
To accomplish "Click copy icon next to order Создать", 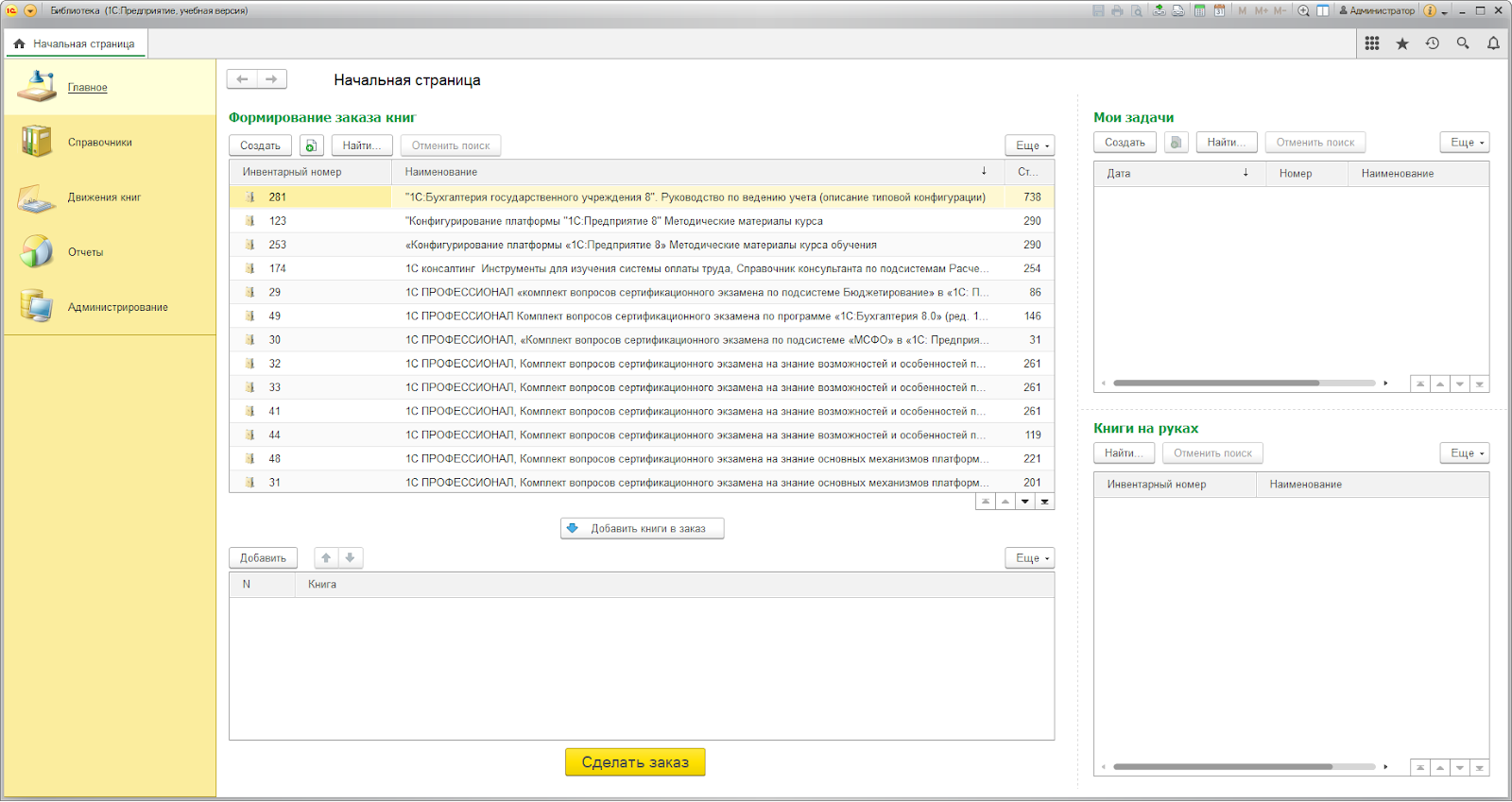I will pos(312,145).
